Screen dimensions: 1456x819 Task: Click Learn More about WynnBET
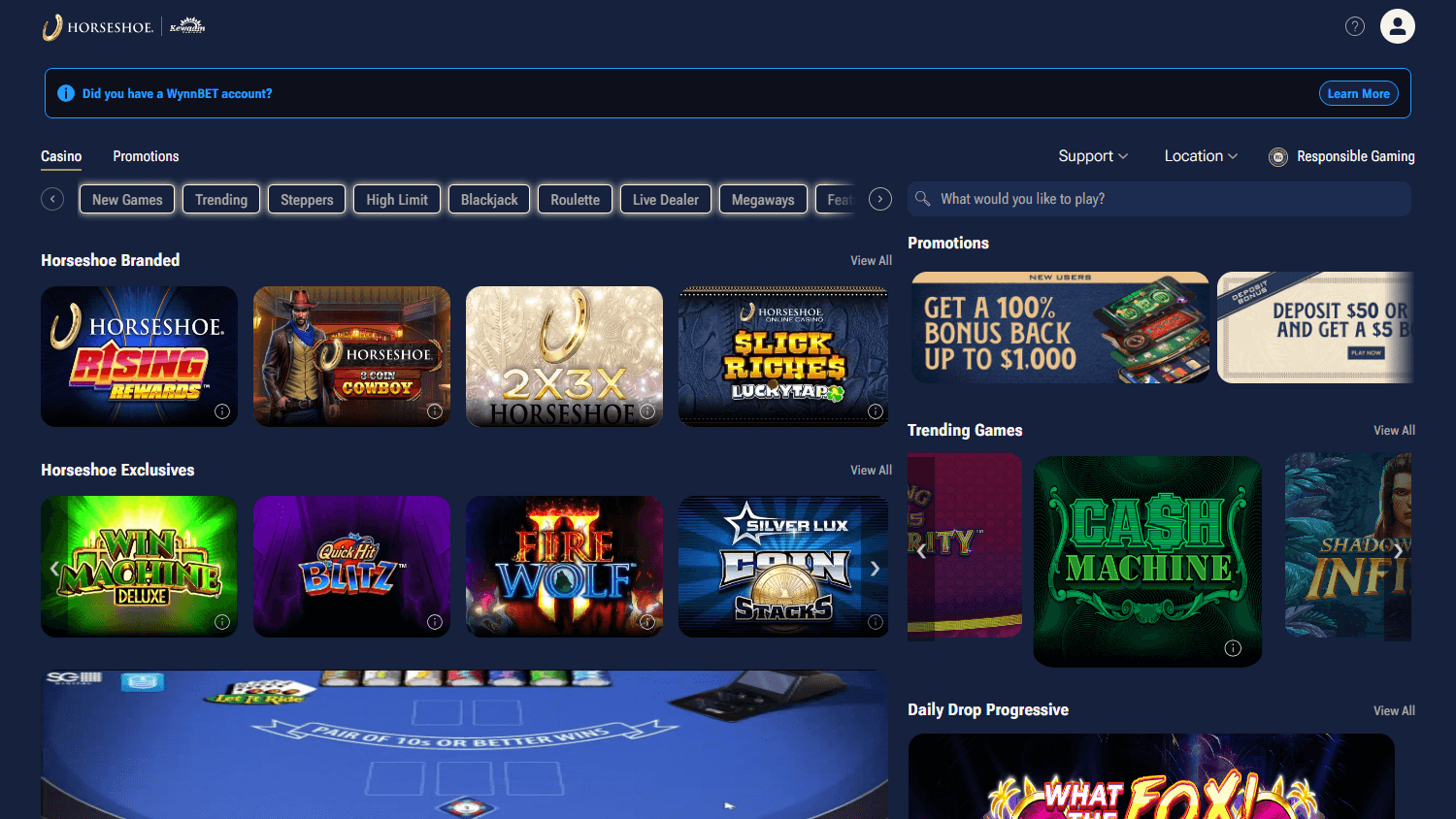pos(1358,93)
